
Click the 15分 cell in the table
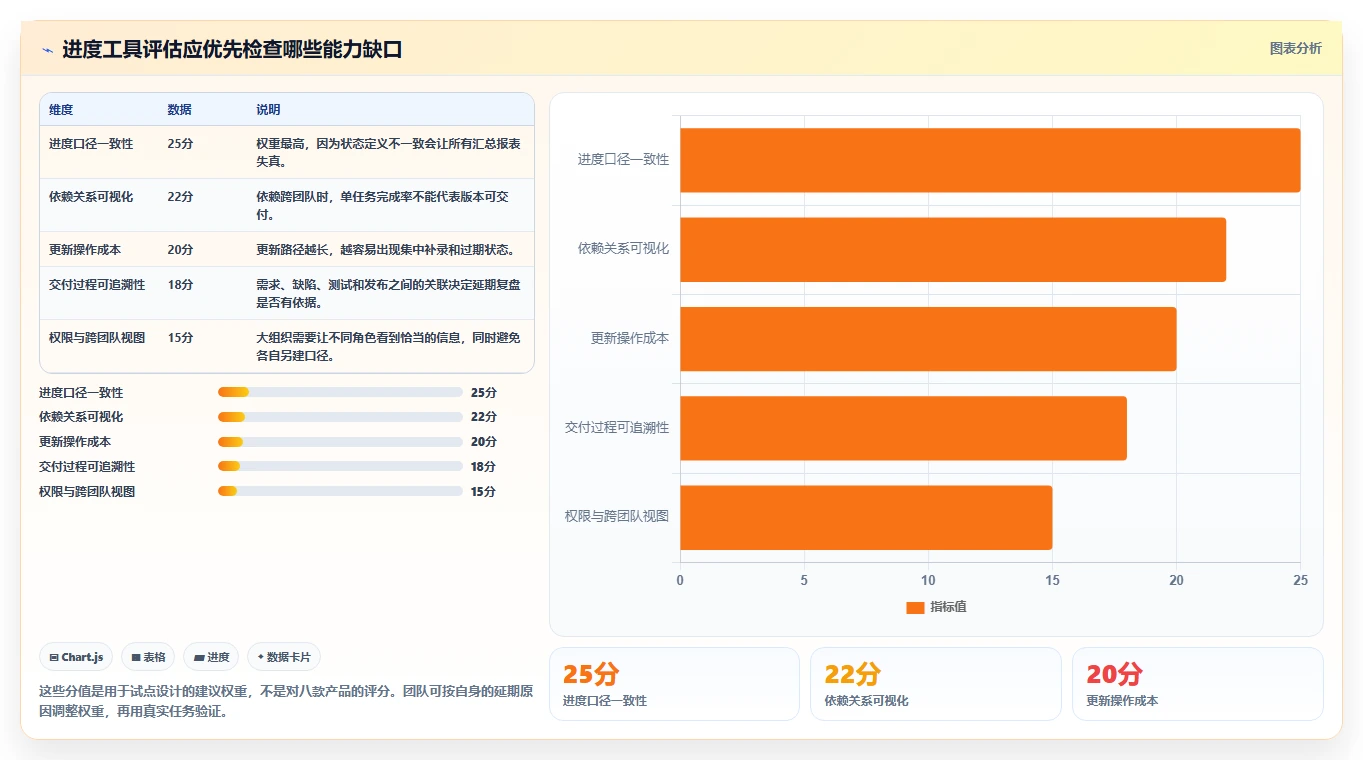point(180,338)
